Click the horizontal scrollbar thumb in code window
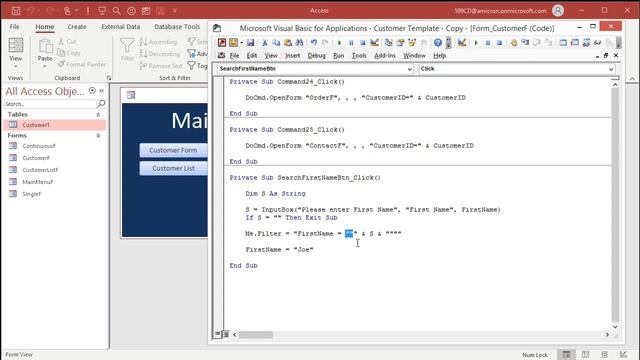The height and width of the screenshot is (360, 640). 256,334
